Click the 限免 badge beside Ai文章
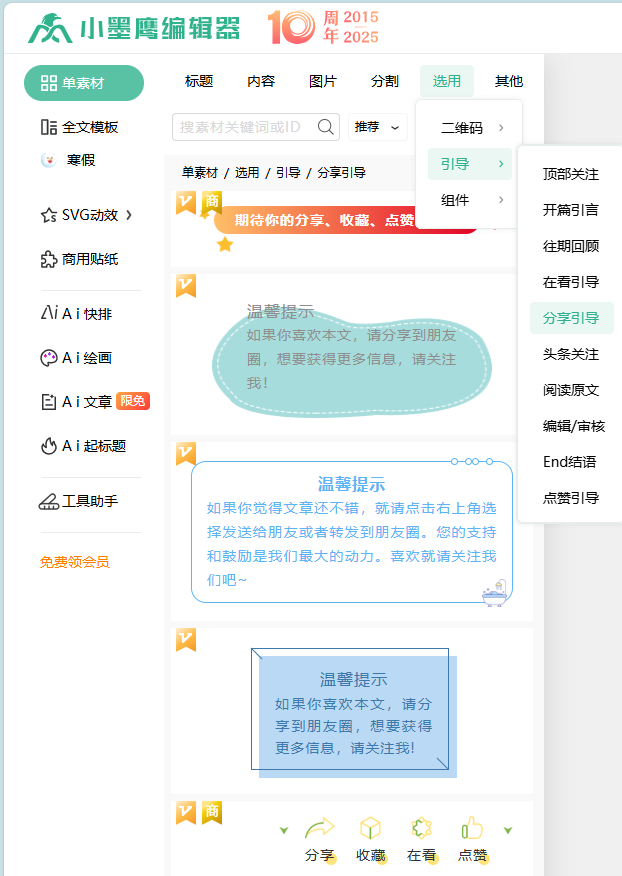Screen dimensions: 622x876 coord(132,401)
